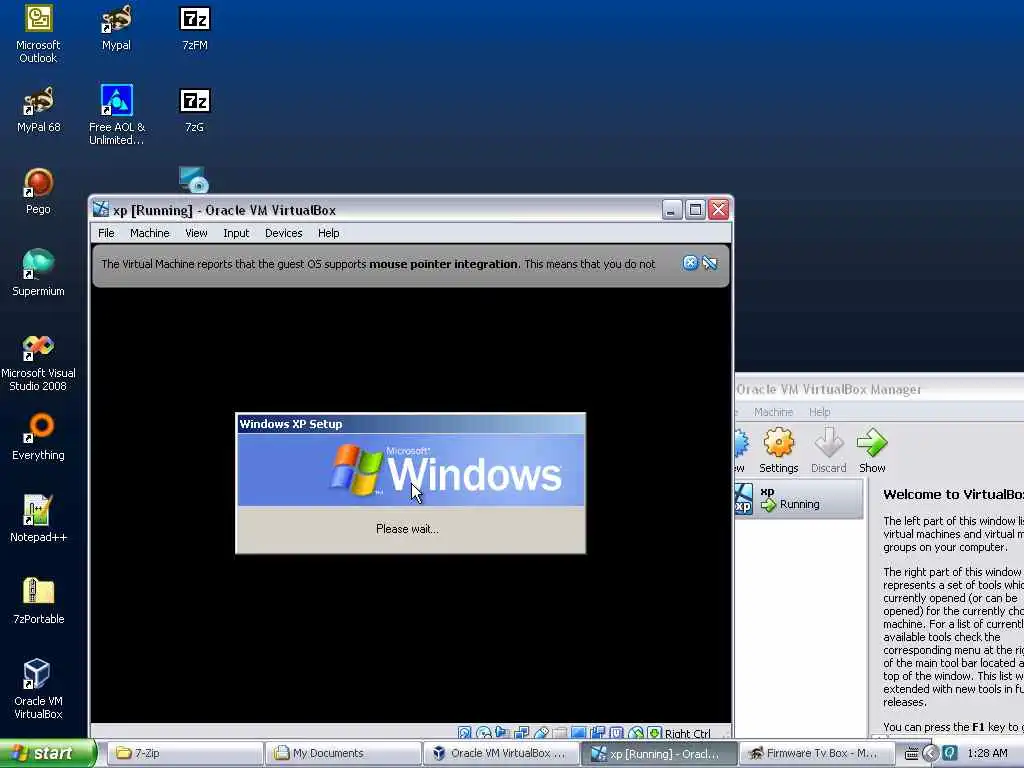Click the USB devices icon in the VM status bar

pos(541,733)
